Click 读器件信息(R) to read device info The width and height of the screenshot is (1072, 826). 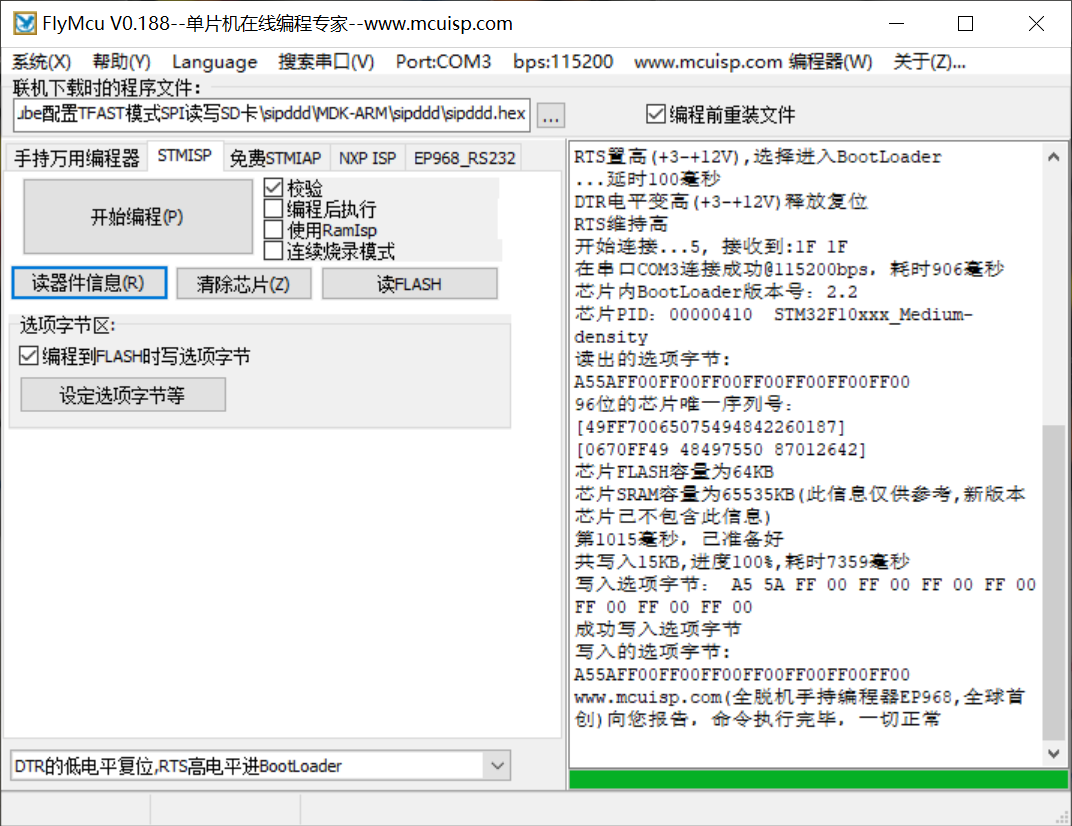pyautogui.click(x=89, y=283)
